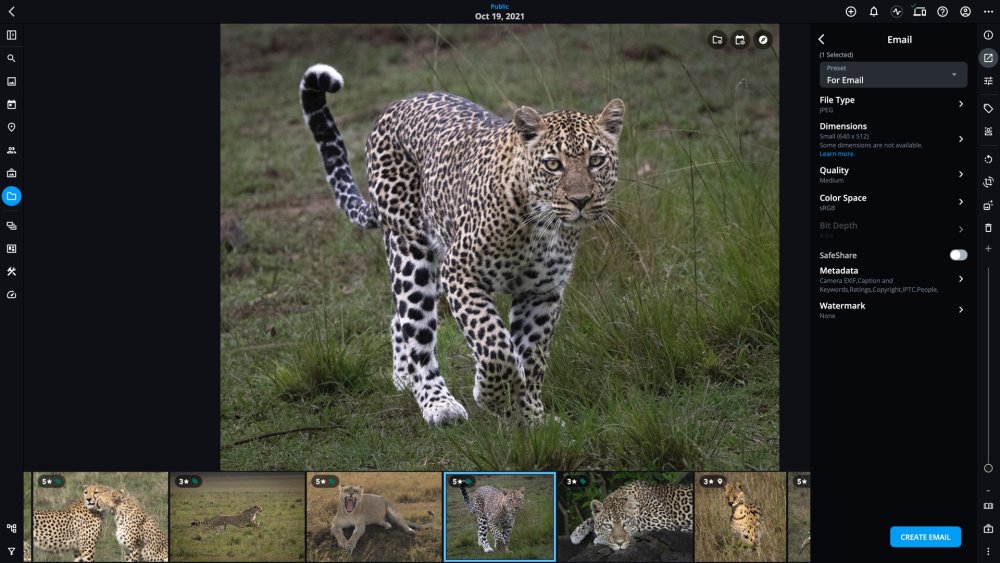
Task: Select the running cheetah thumbnail
Action: pos(237,517)
